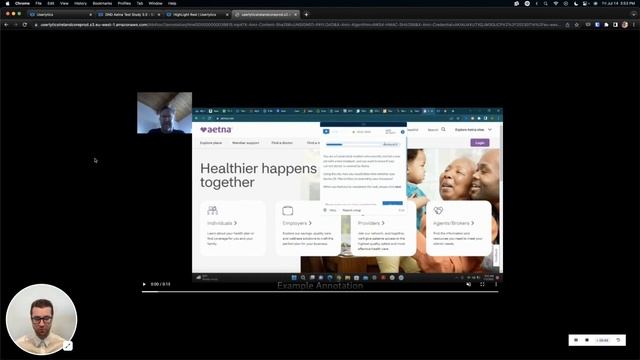Open the File menu
This screenshot has width=640, height=360.
point(38,3)
